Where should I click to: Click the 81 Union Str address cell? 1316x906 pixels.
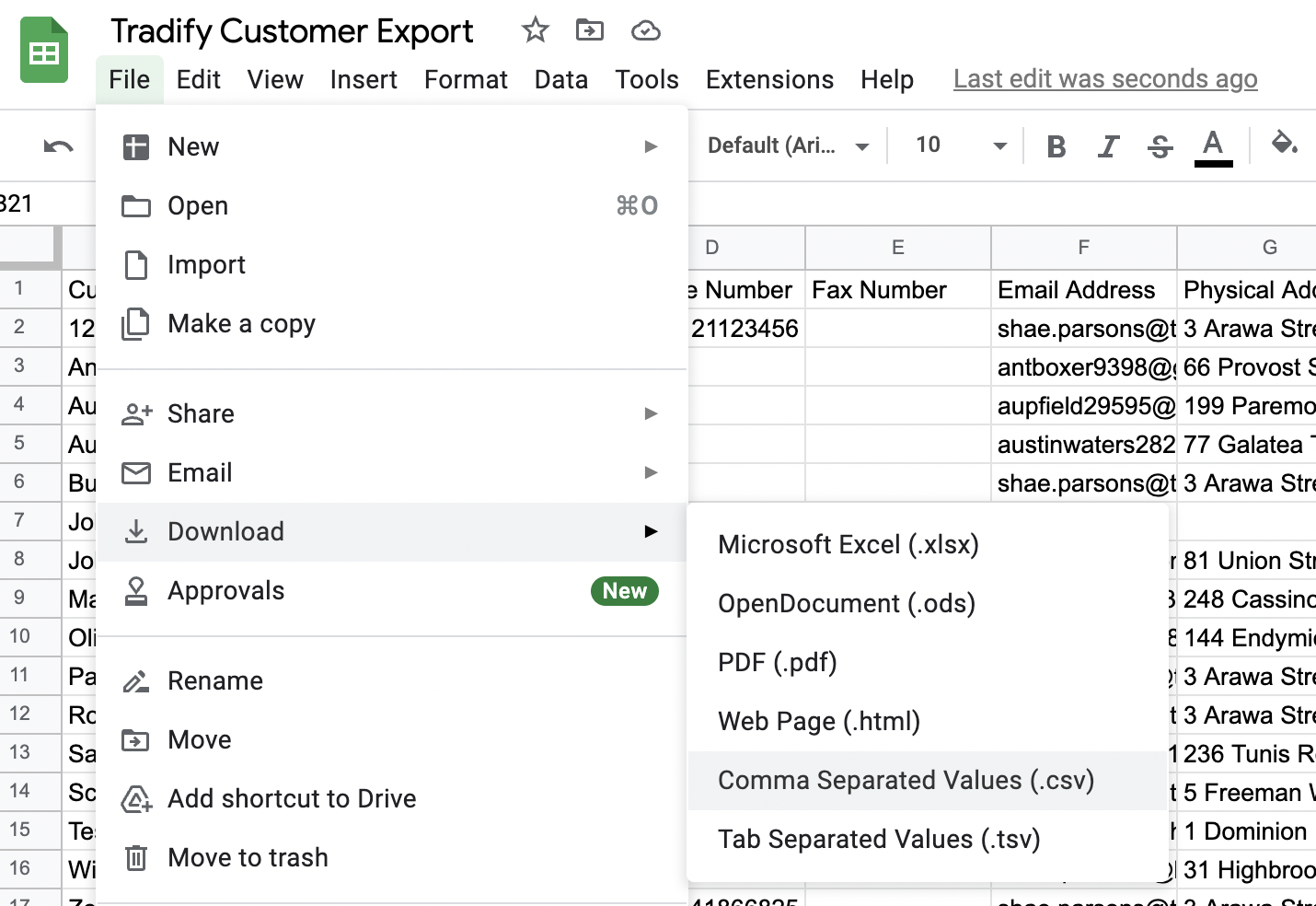(1247, 561)
